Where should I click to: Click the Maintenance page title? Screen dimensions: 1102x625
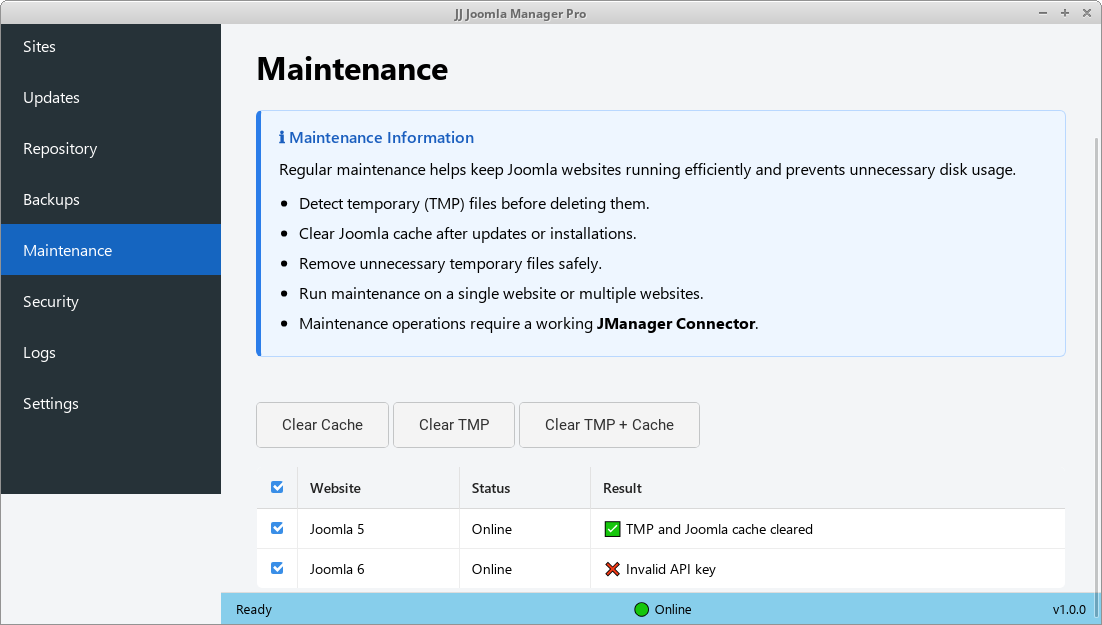point(352,69)
